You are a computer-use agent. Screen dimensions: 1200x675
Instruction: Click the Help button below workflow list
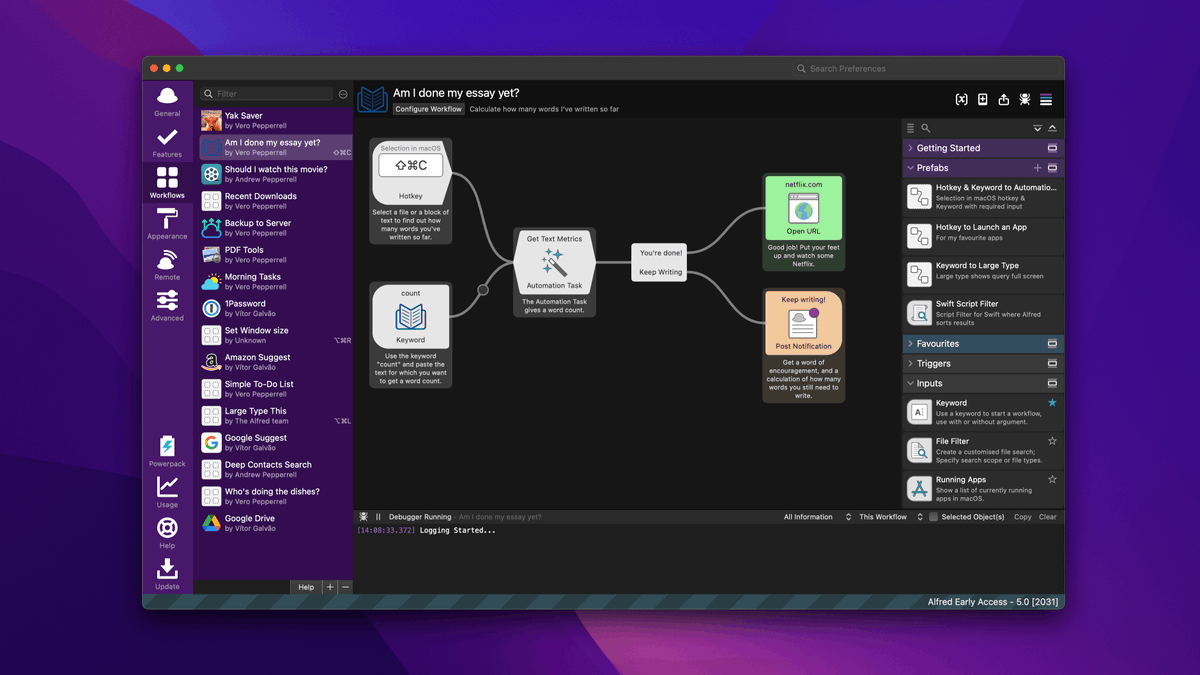(x=306, y=587)
